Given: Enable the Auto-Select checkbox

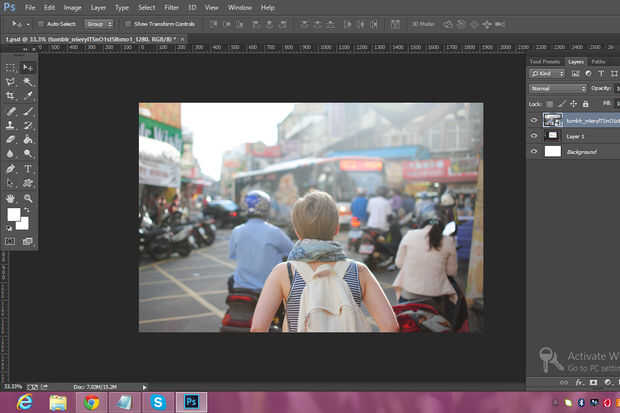Looking at the screenshot, I should (x=42, y=22).
